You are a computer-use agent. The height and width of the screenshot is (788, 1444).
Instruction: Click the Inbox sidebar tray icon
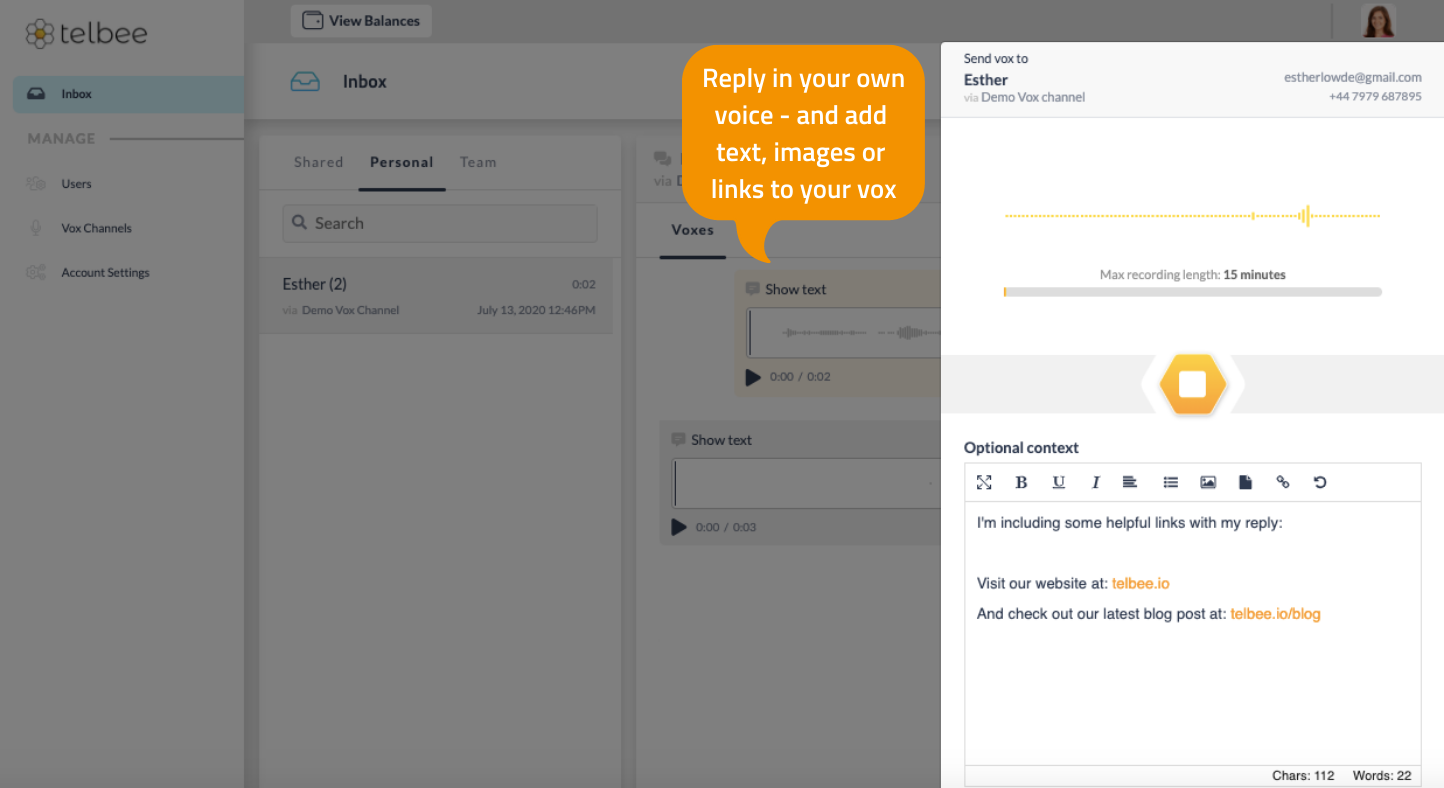(x=36, y=94)
